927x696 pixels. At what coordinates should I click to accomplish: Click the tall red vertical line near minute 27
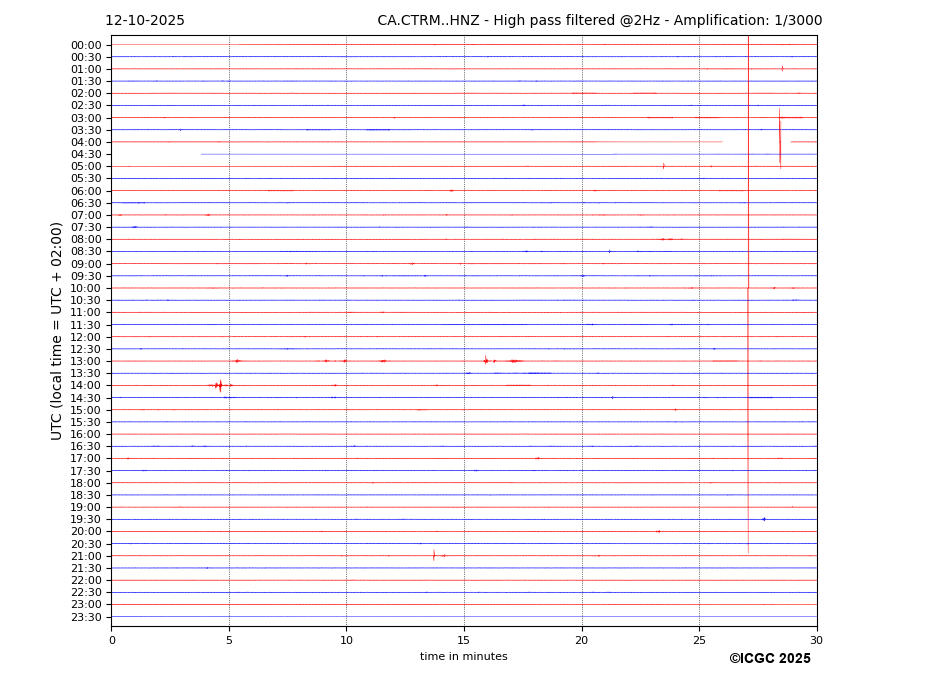(748, 300)
